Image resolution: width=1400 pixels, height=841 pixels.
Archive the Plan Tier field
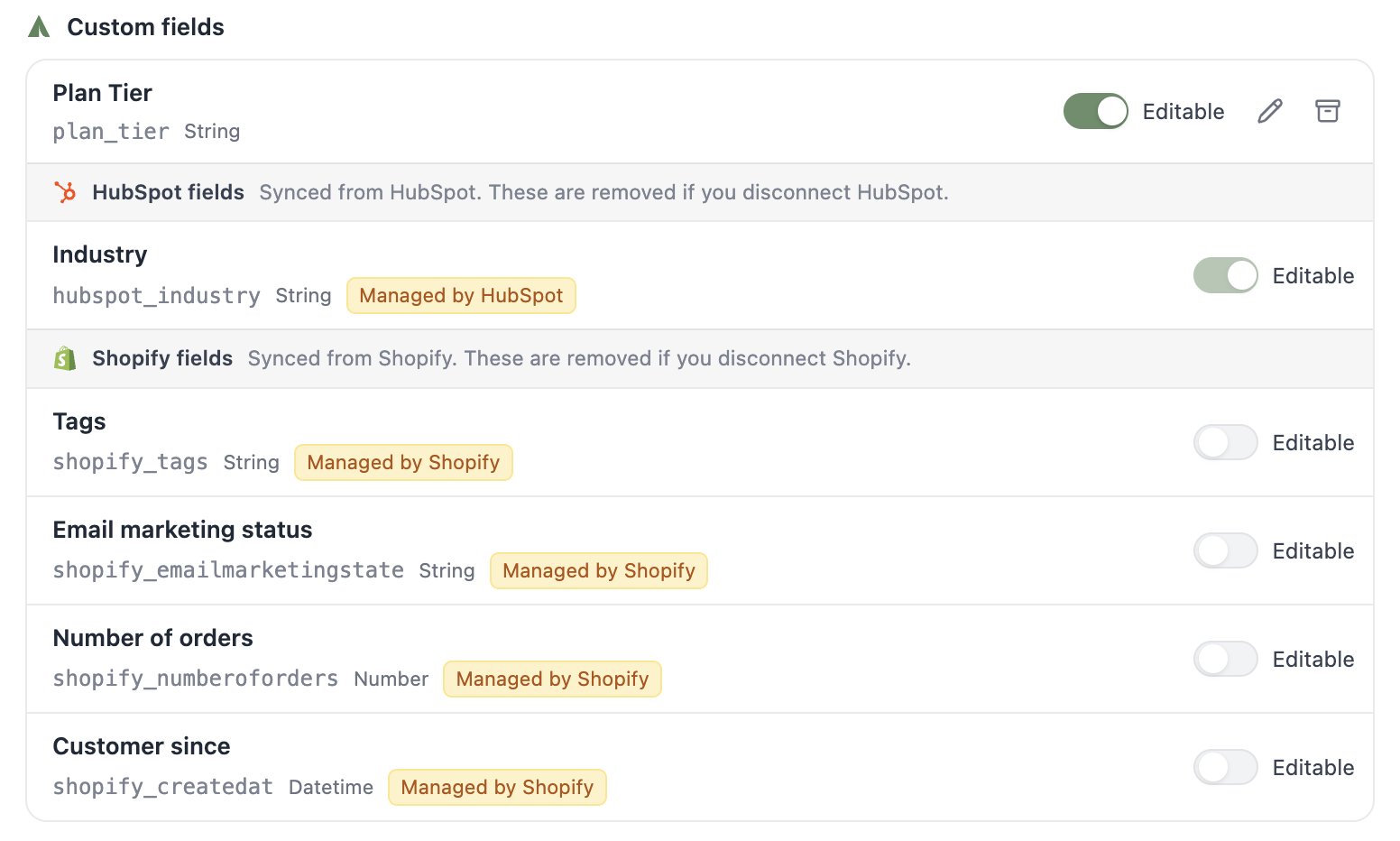click(x=1328, y=111)
